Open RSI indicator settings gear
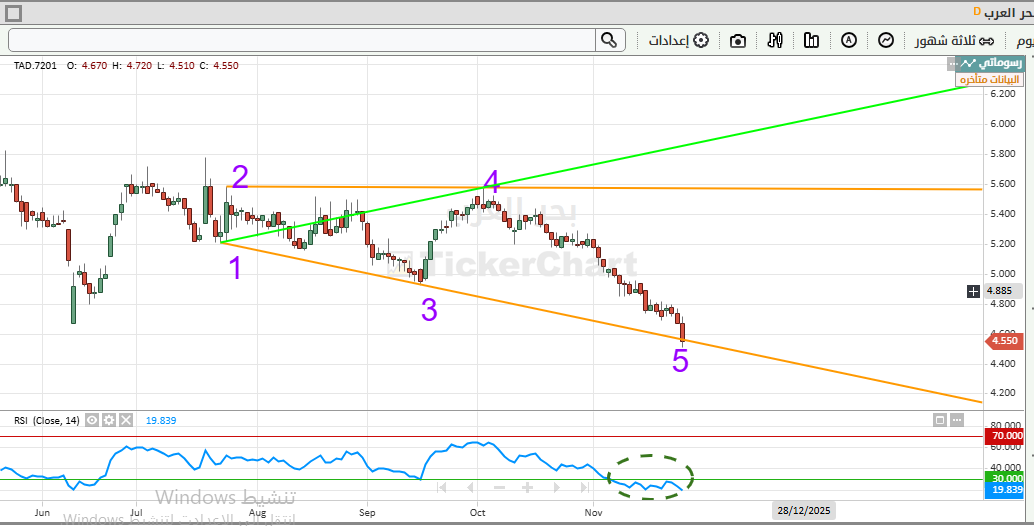The height and width of the screenshot is (526, 1034). pos(109,421)
